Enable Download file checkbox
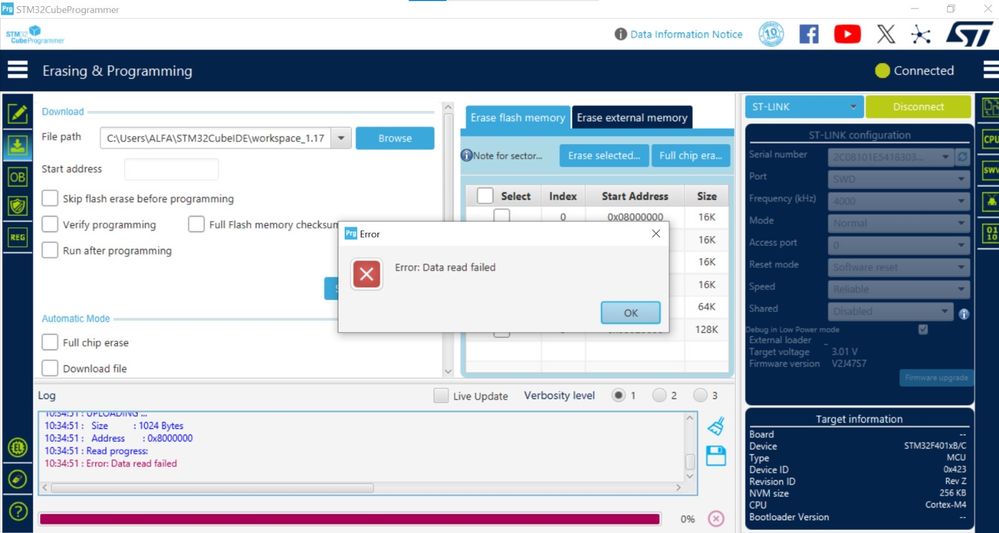 pos(50,368)
